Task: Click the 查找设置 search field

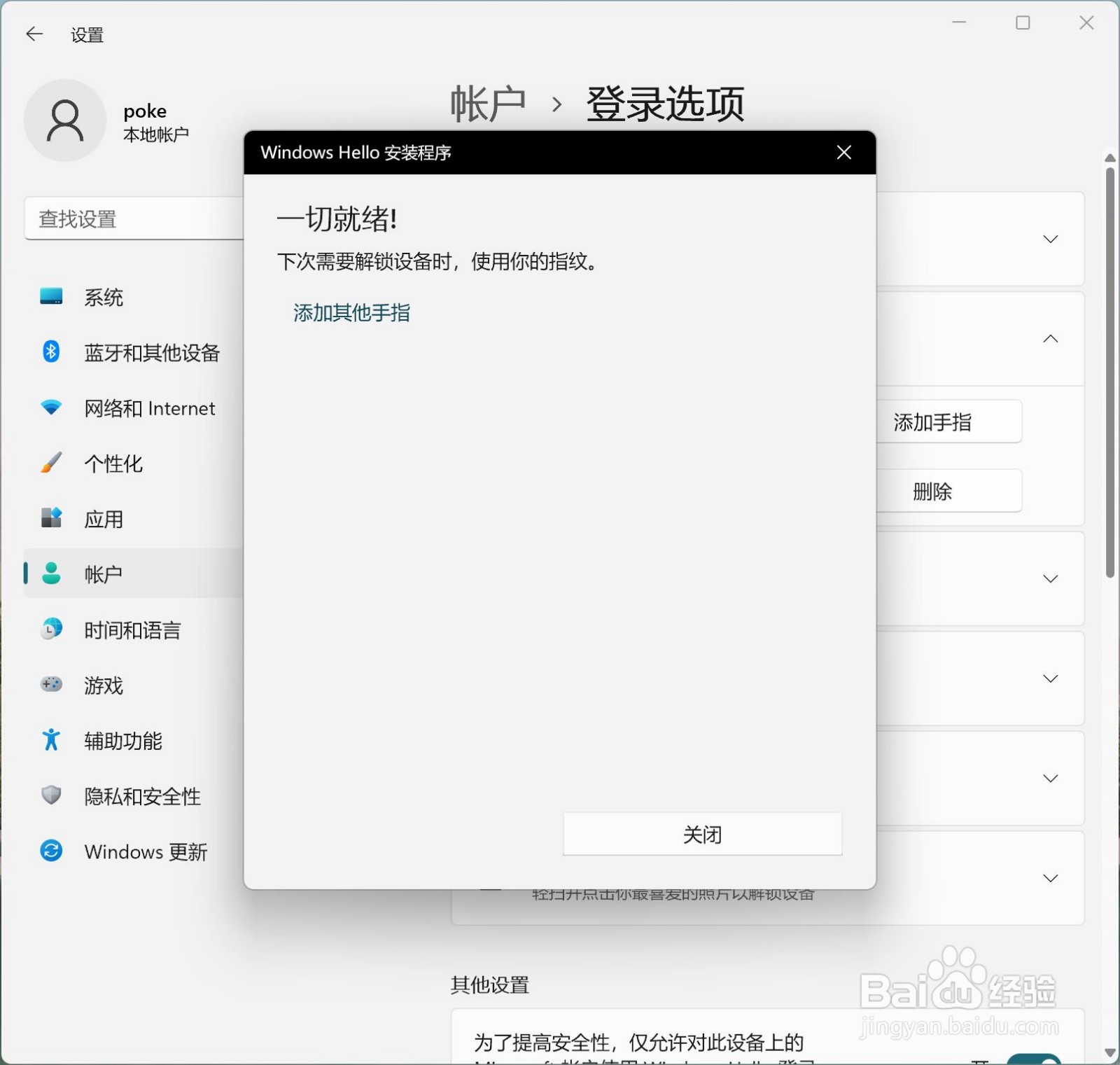Action: click(134, 218)
